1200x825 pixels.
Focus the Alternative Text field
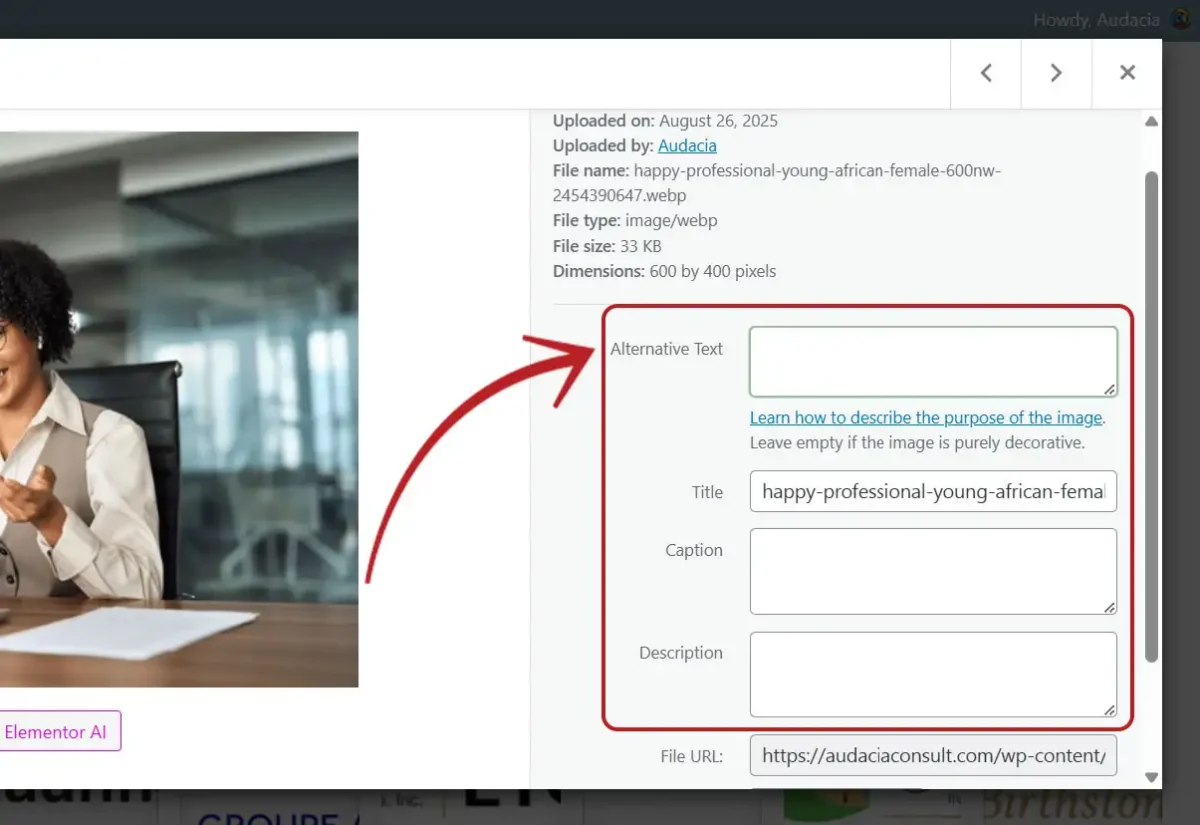[932, 361]
